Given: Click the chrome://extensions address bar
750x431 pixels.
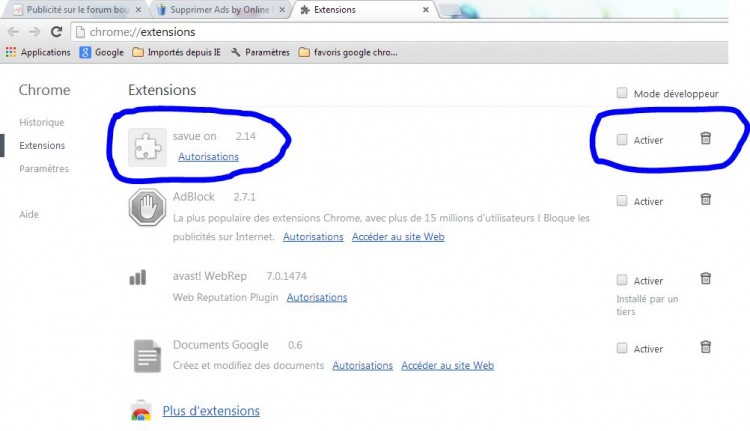Looking at the screenshot, I should 399,32.
